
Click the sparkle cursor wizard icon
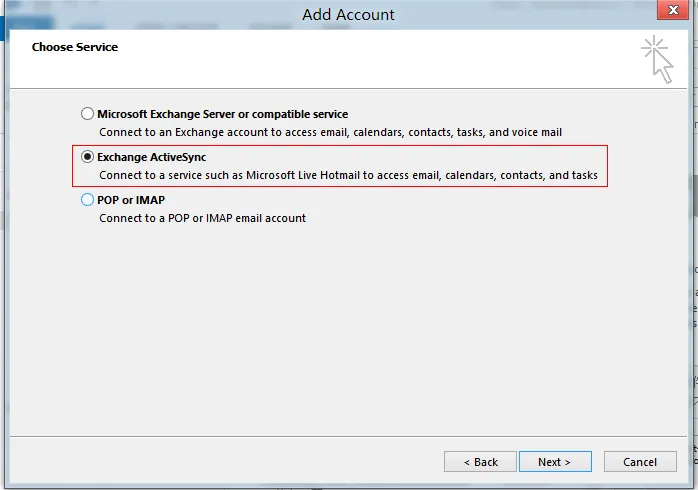coord(657,59)
